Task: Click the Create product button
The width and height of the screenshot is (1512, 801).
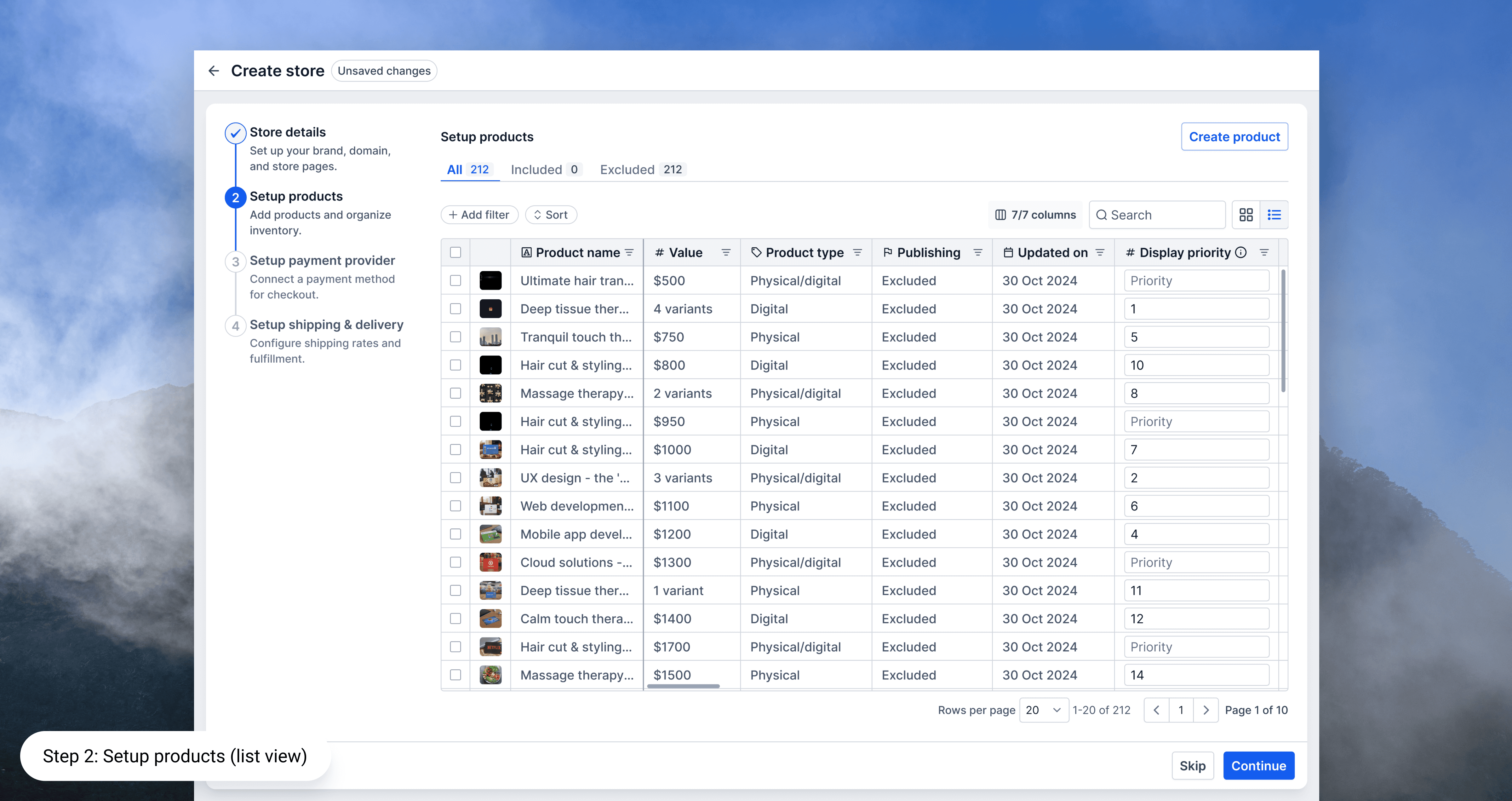Action: pos(1234,137)
